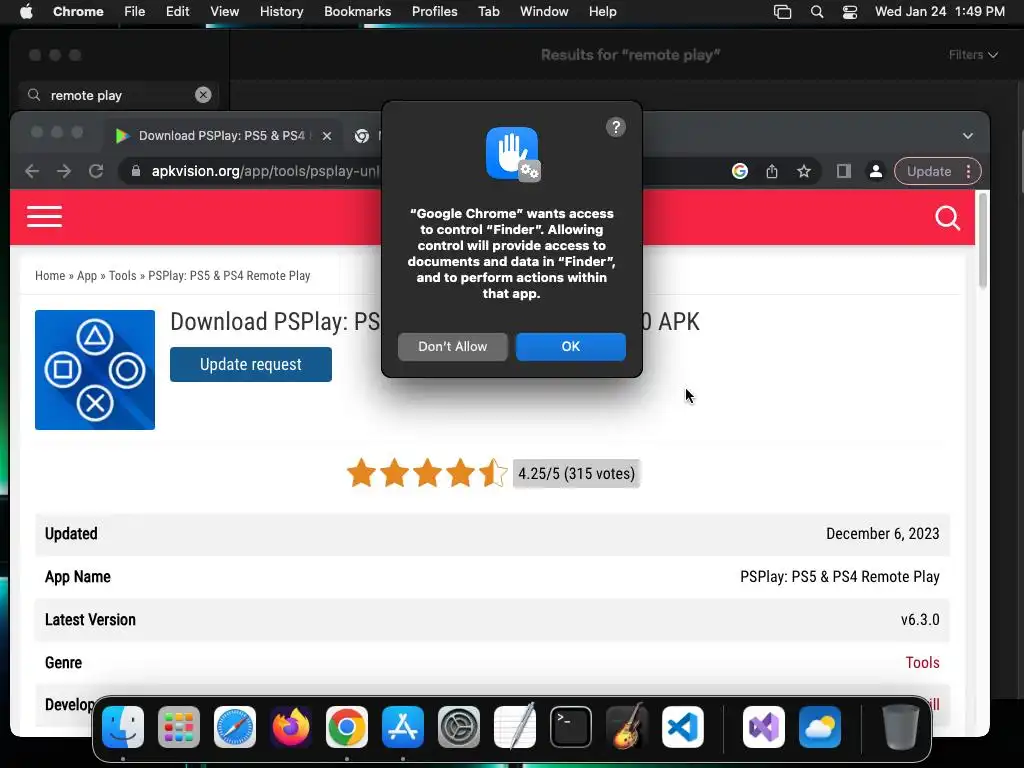Open Visual Studio Code from the Dock
1024x768 pixels.
click(x=682, y=727)
